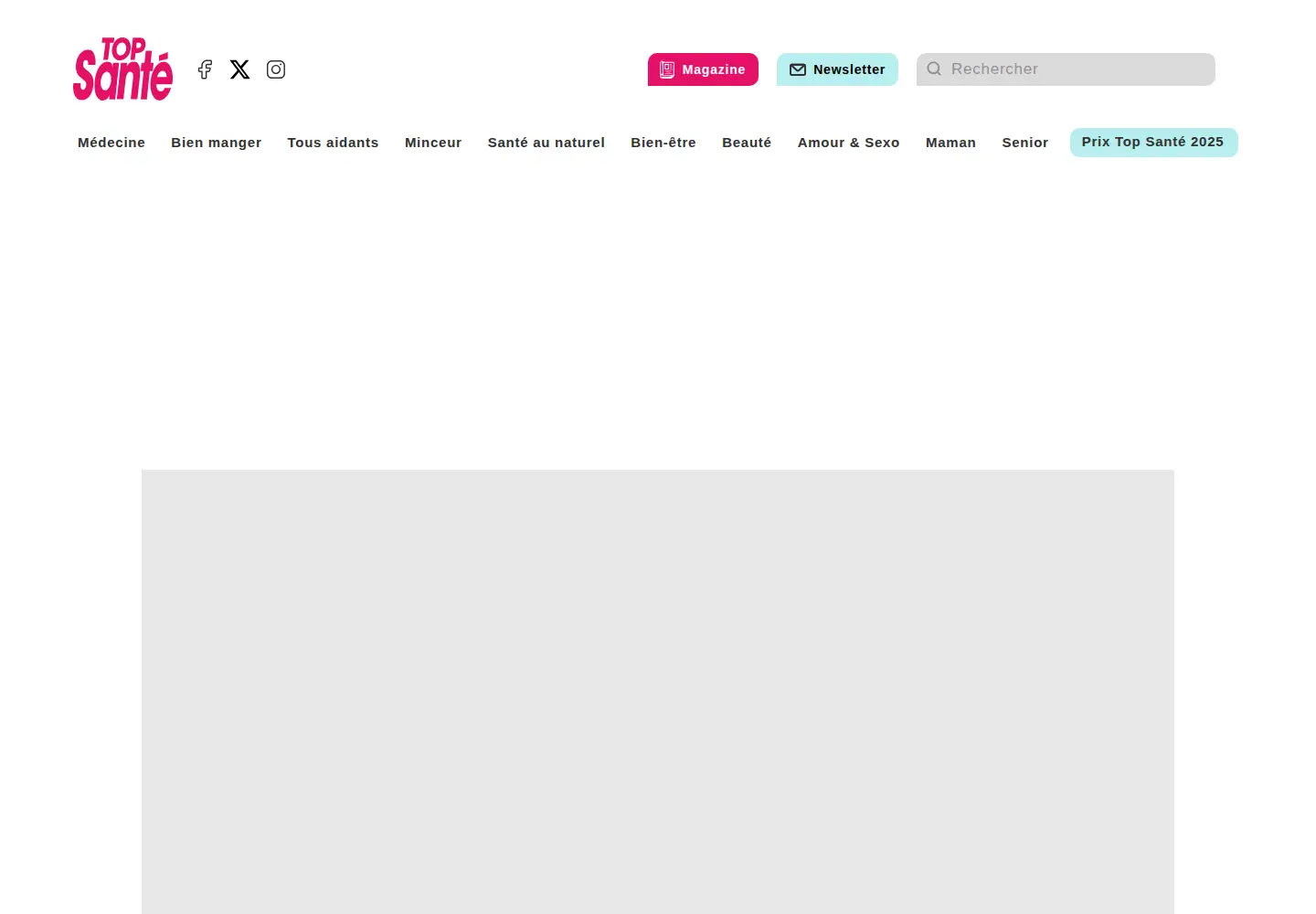Navigate to Bien-être section
Screen dimensions: 1316x914
coord(663,143)
